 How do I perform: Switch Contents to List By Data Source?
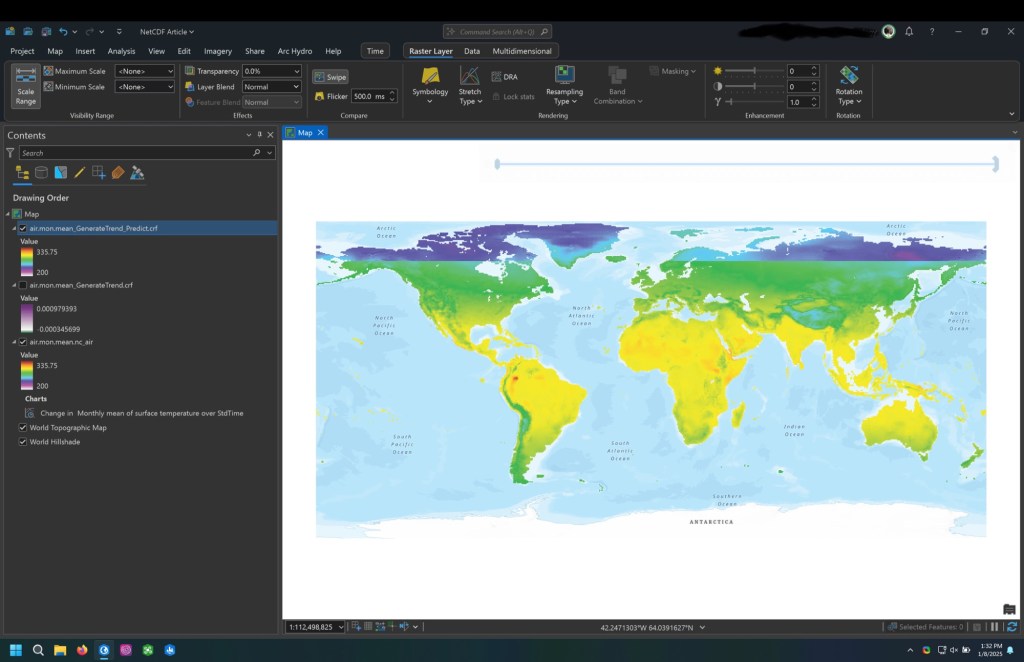[41, 173]
